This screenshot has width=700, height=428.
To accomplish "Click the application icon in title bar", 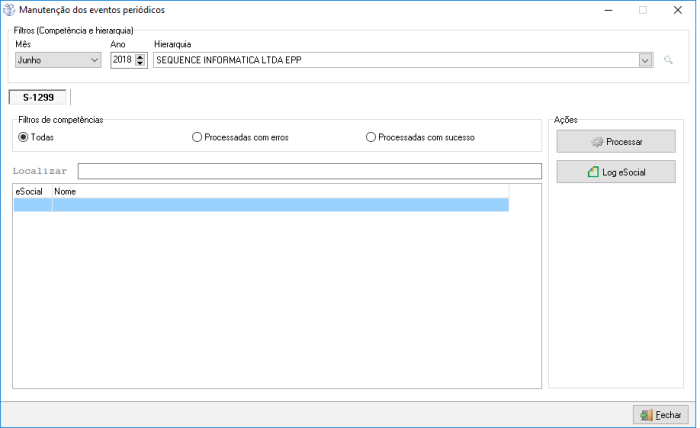I will (x=10, y=10).
